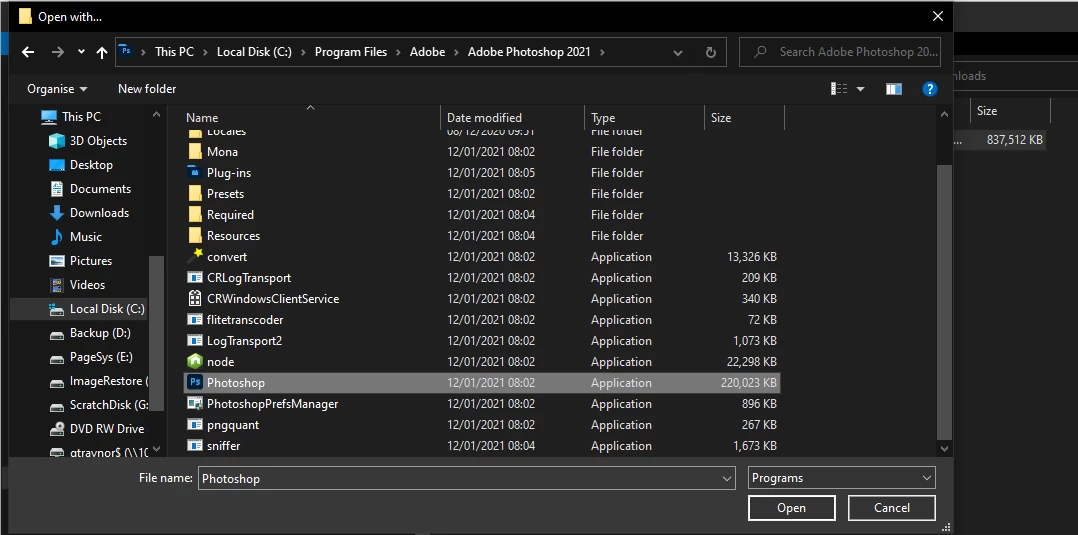
Task: Select the Photoshop Ps application icon
Action: tap(195, 383)
